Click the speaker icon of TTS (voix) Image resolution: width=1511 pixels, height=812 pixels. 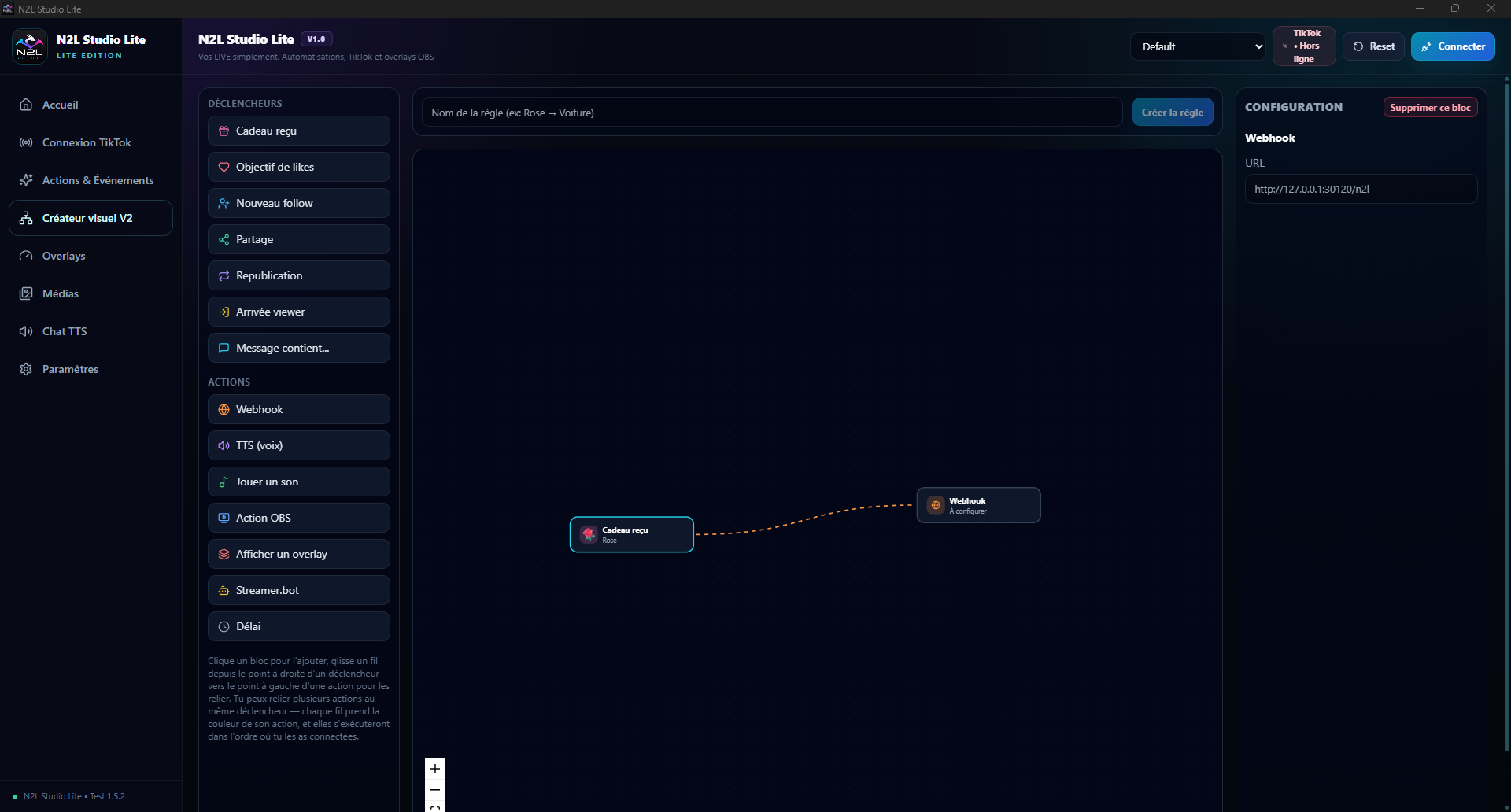pyautogui.click(x=224, y=445)
